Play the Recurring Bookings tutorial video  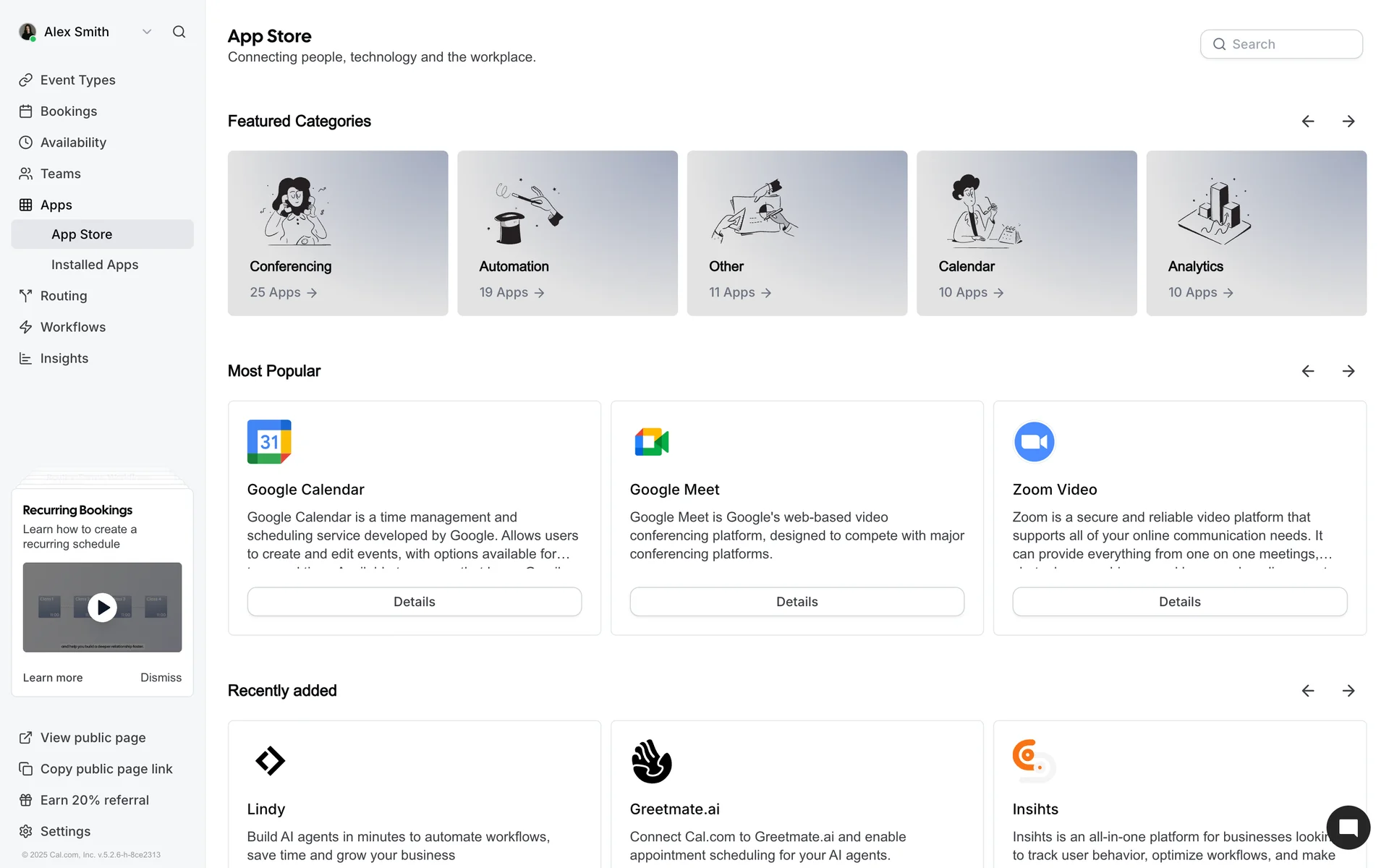click(x=103, y=608)
